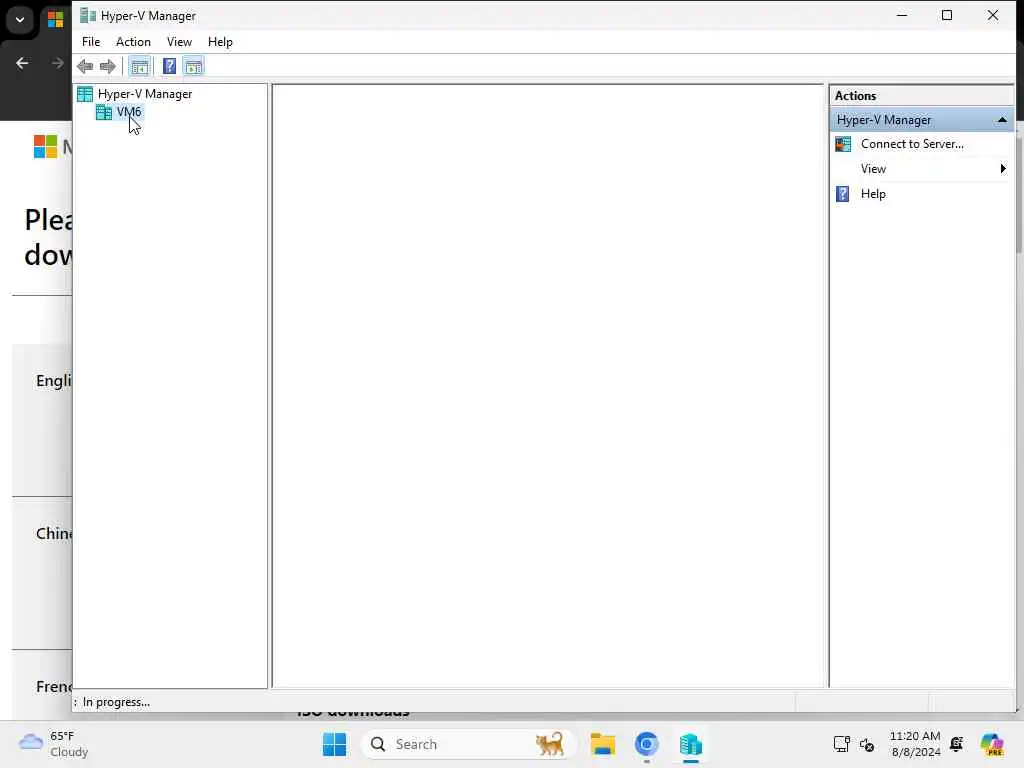Click the muted volume icon in tray

[867, 744]
